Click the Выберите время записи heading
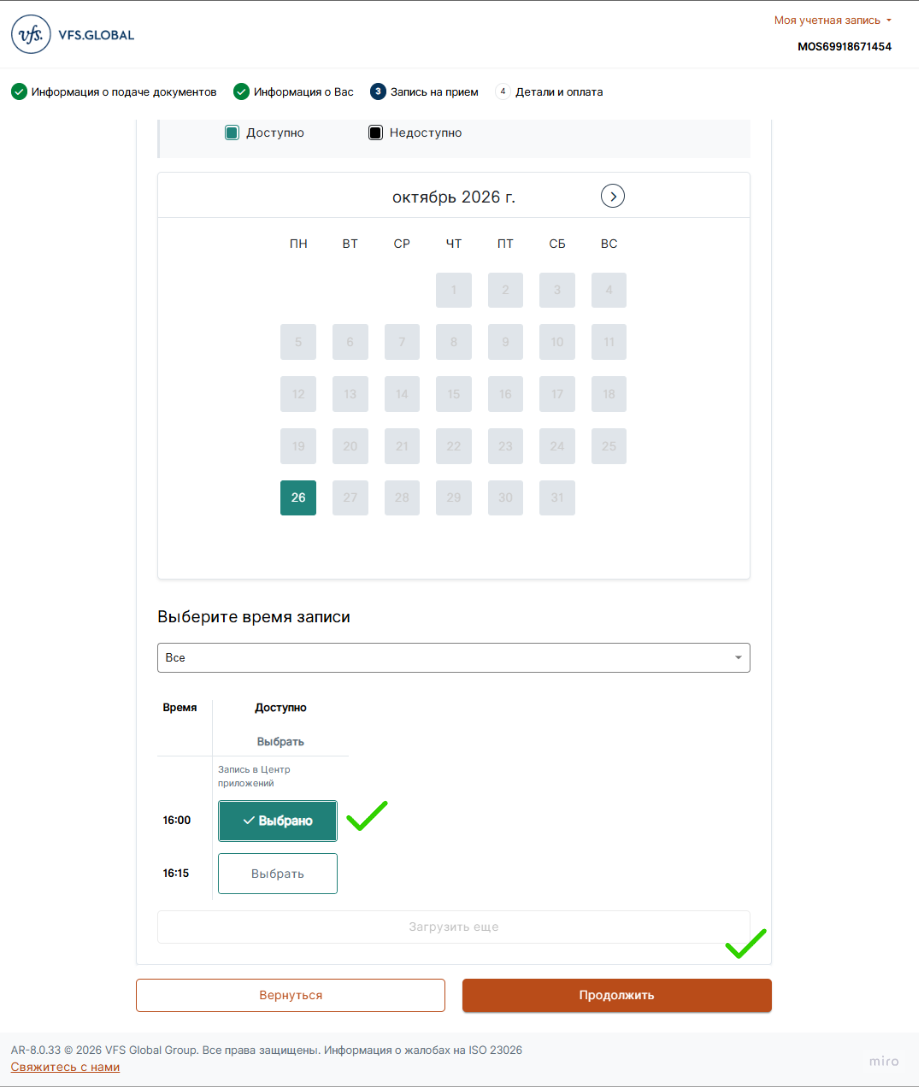This screenshot has width=919, height=1087. click(x=254, y=617)
